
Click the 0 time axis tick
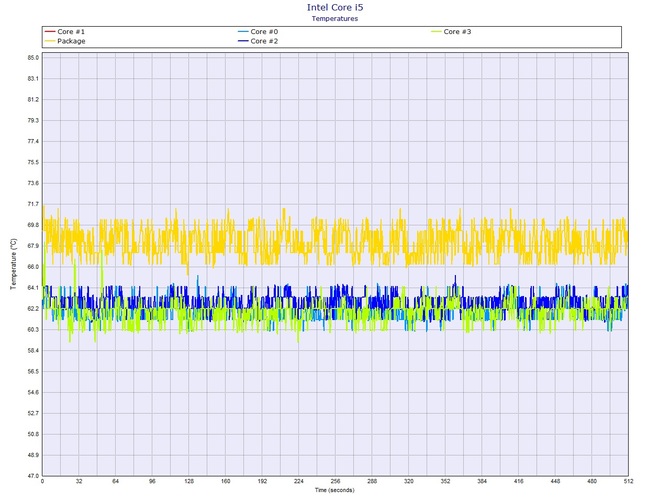pyautogui.click(x=42, y=481)
